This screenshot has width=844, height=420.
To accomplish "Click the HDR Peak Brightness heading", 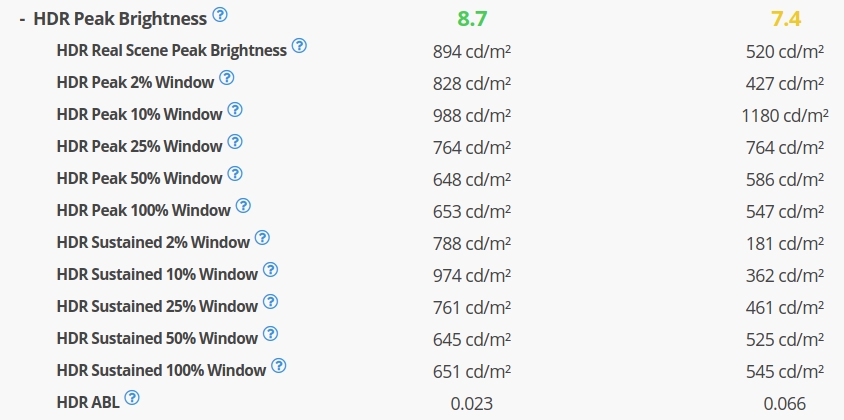I will click(120, 18).
